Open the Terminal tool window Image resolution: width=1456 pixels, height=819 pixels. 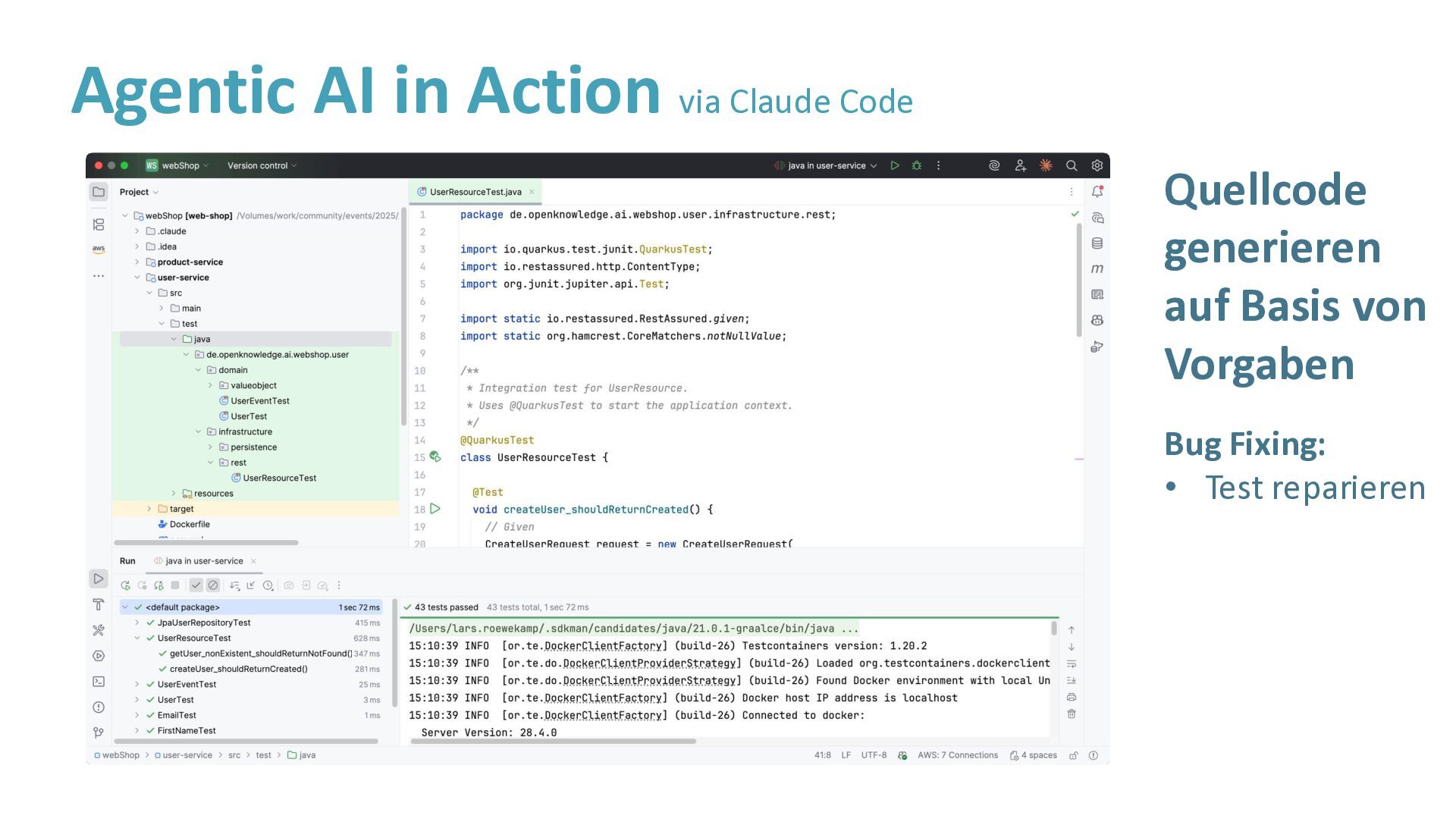(x=99, y=682)
